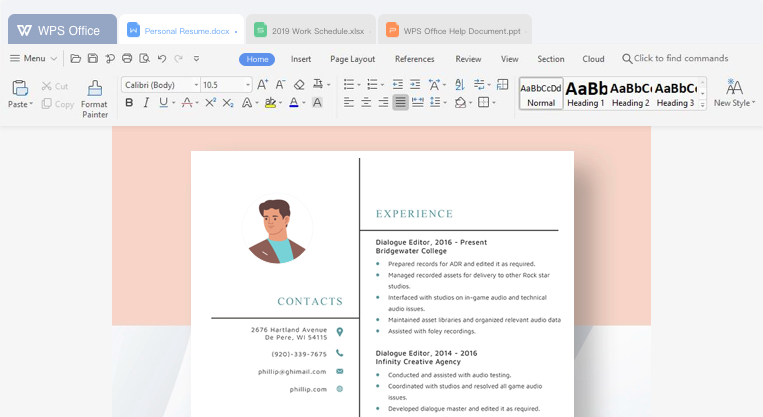This screenshot has width=763, height=417.
Task: Select the Heading 1 style
Action: point(586,93)
